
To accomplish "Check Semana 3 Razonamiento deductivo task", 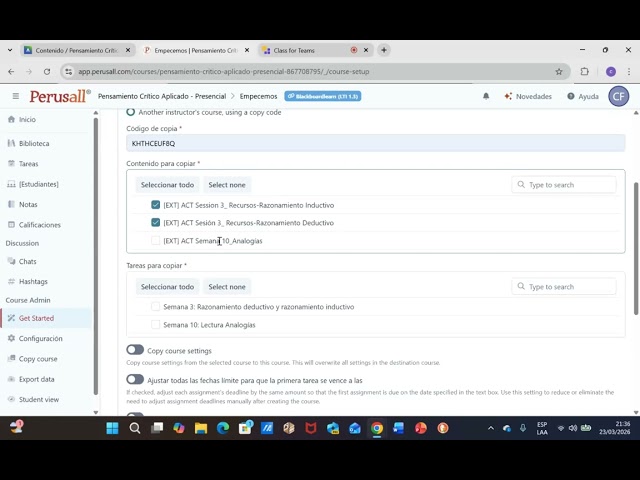I will click(156, 307).
